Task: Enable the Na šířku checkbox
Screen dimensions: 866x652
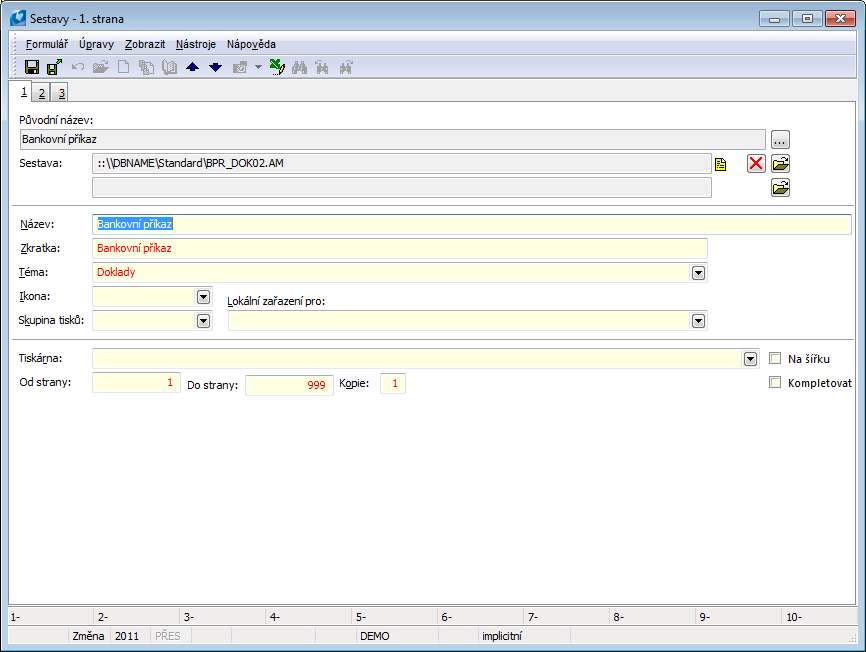Action: click(x=775, y=358)
